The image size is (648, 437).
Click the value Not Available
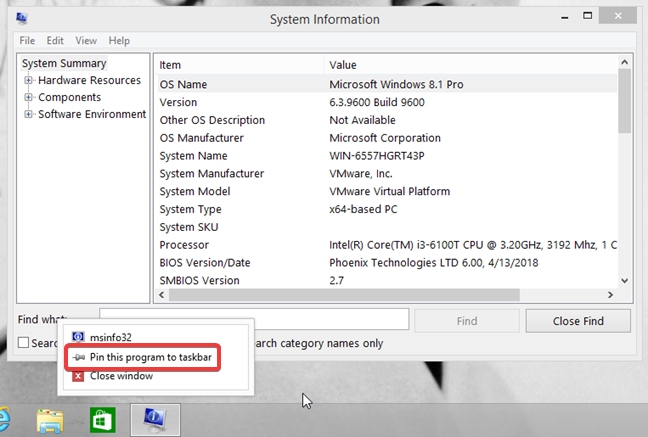click(362, 120)
